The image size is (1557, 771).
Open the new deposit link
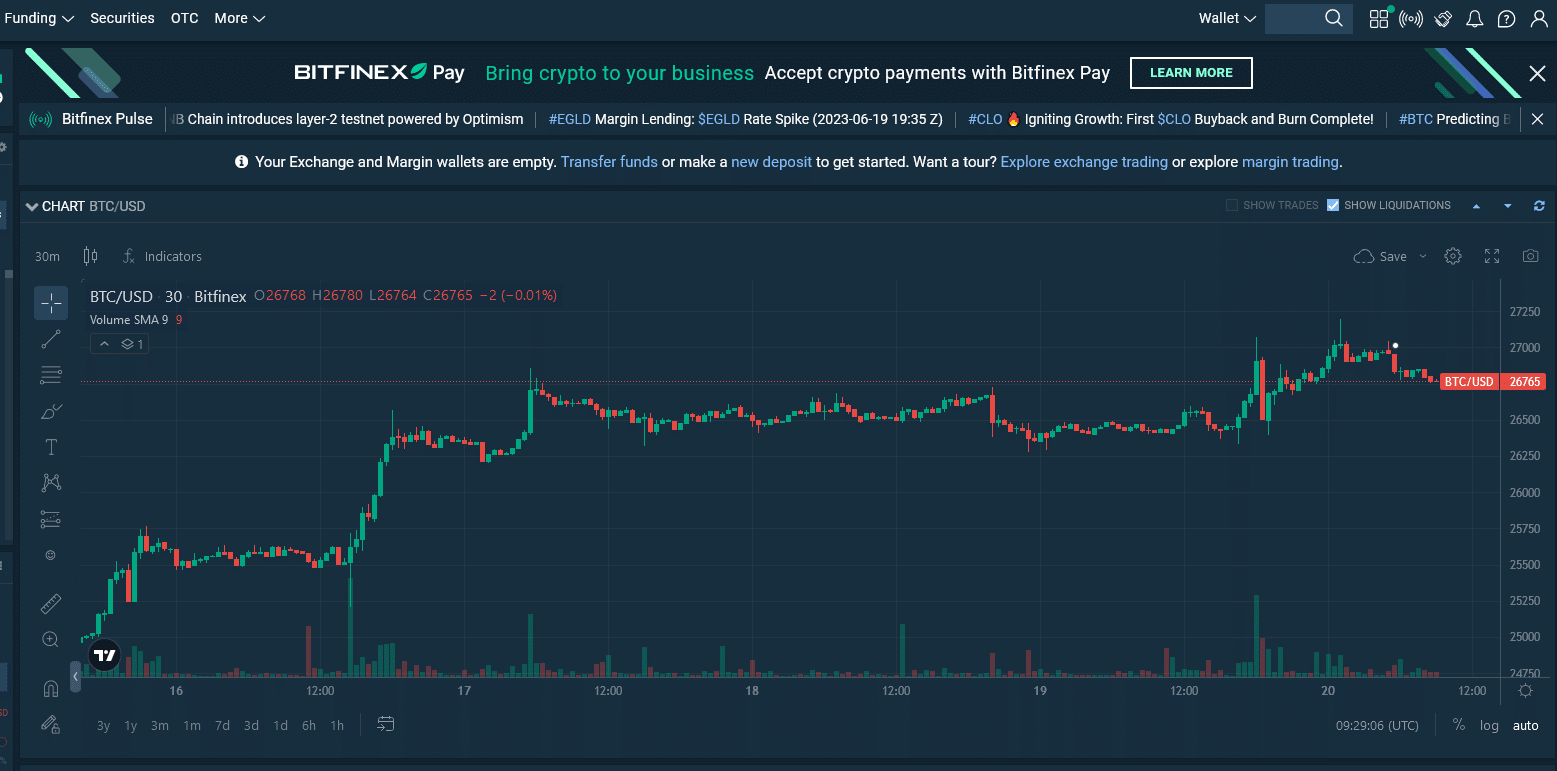click(x=771, y=161)
